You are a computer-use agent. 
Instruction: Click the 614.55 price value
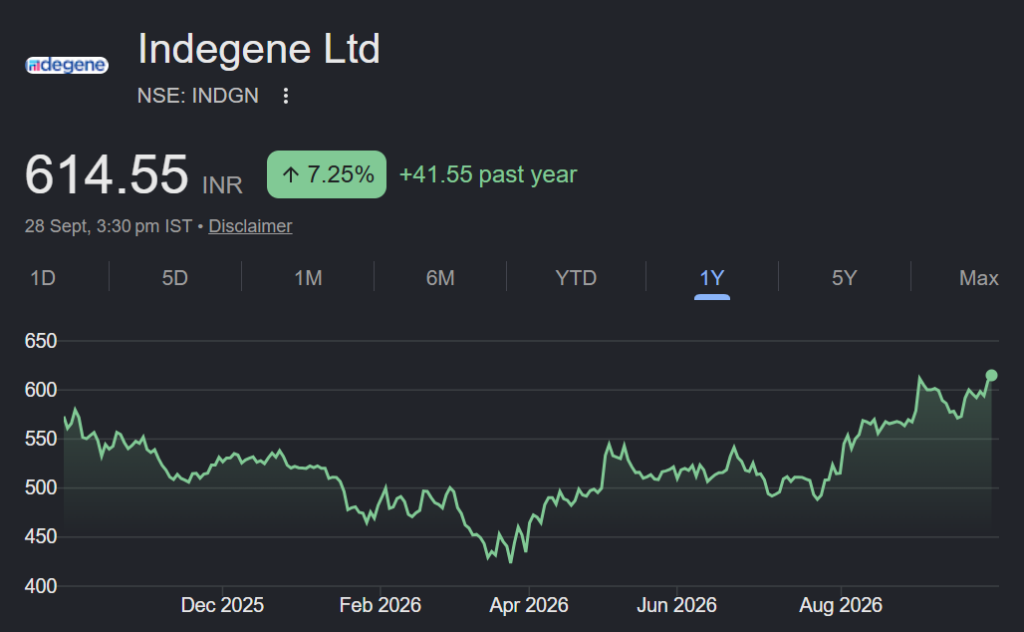(106, 174)
